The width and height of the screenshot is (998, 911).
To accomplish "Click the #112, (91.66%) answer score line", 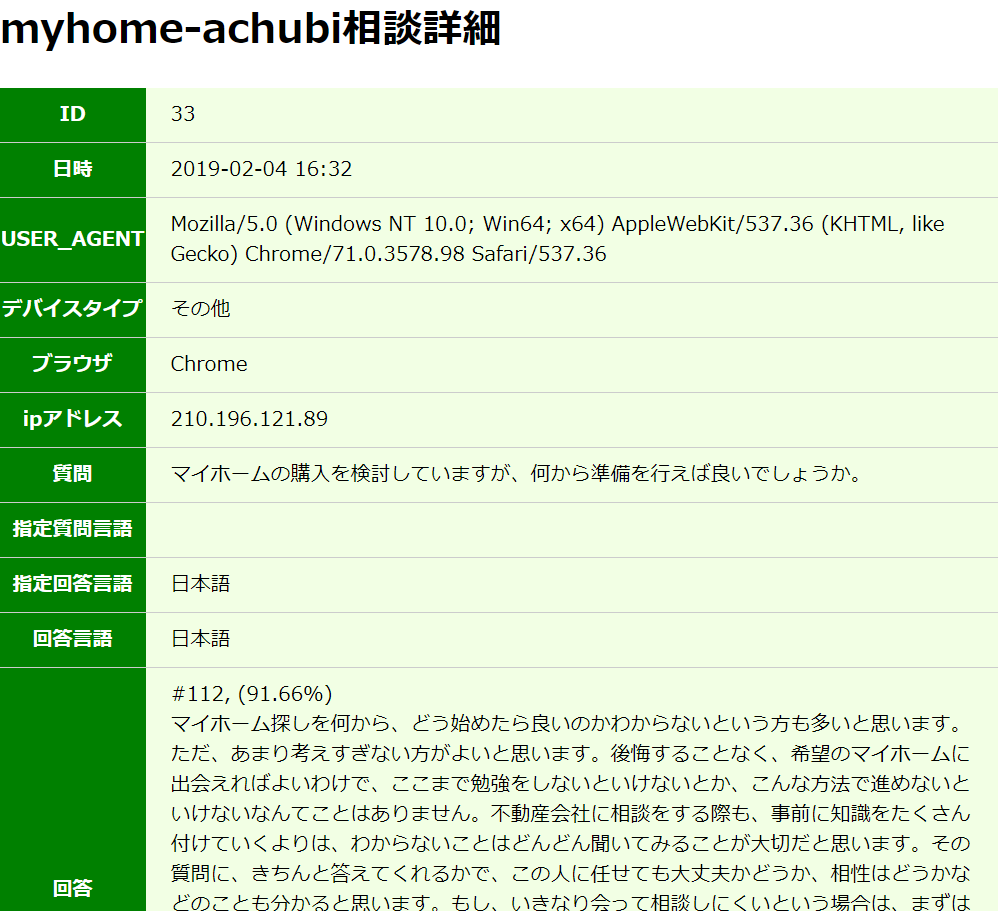I will 252,694.
